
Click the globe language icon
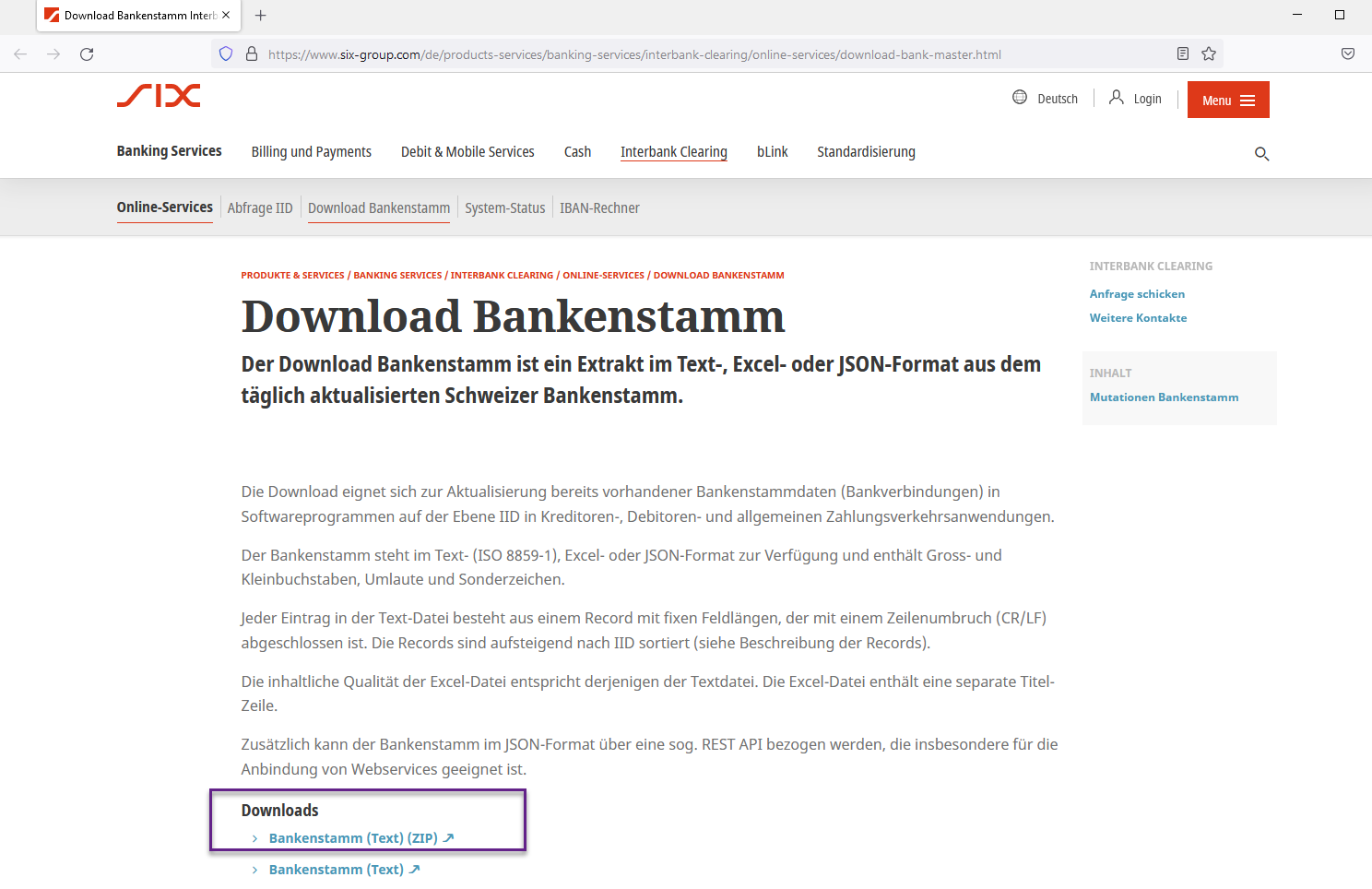tap(1020, 97)
